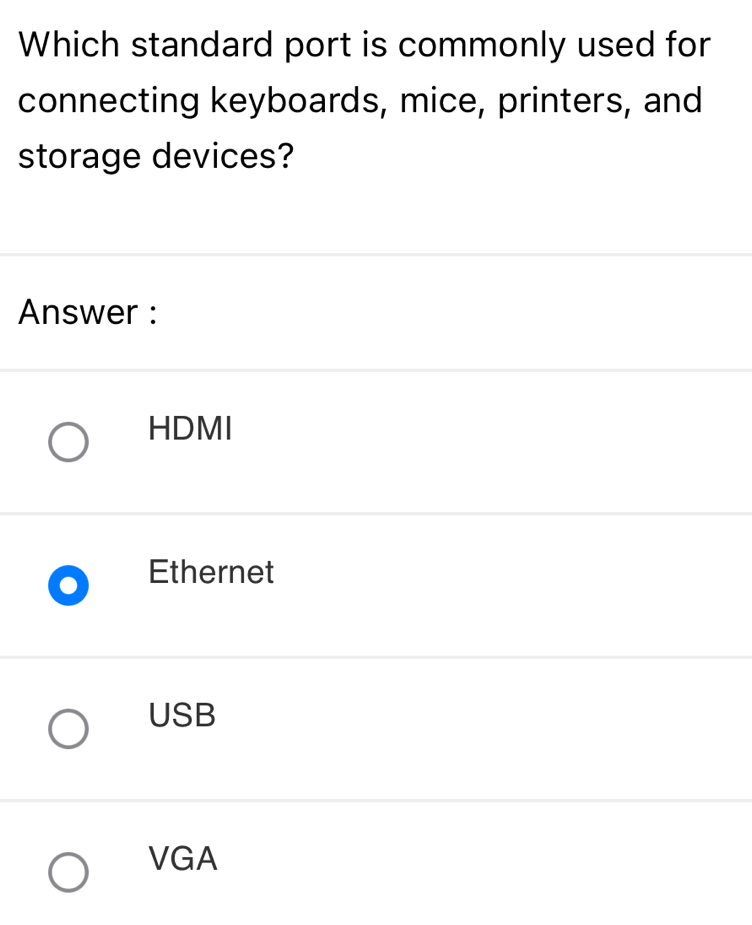Click divider line between HDMI and Ethernet
Viewport: 752px width, 925px height.
pos(376,514)
